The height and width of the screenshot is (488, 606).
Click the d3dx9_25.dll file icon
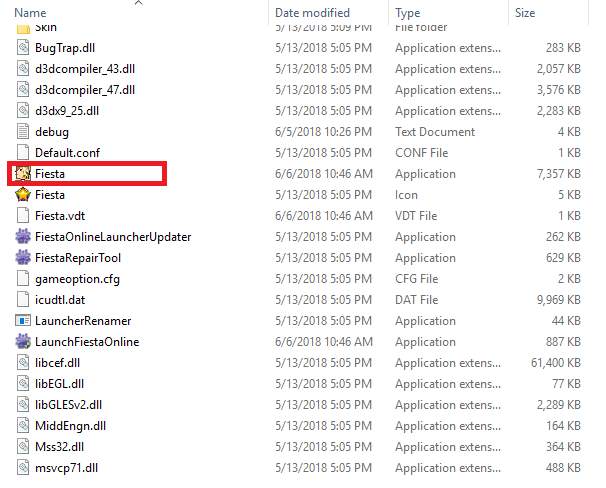pyautogui.click(x=23, y=111)
